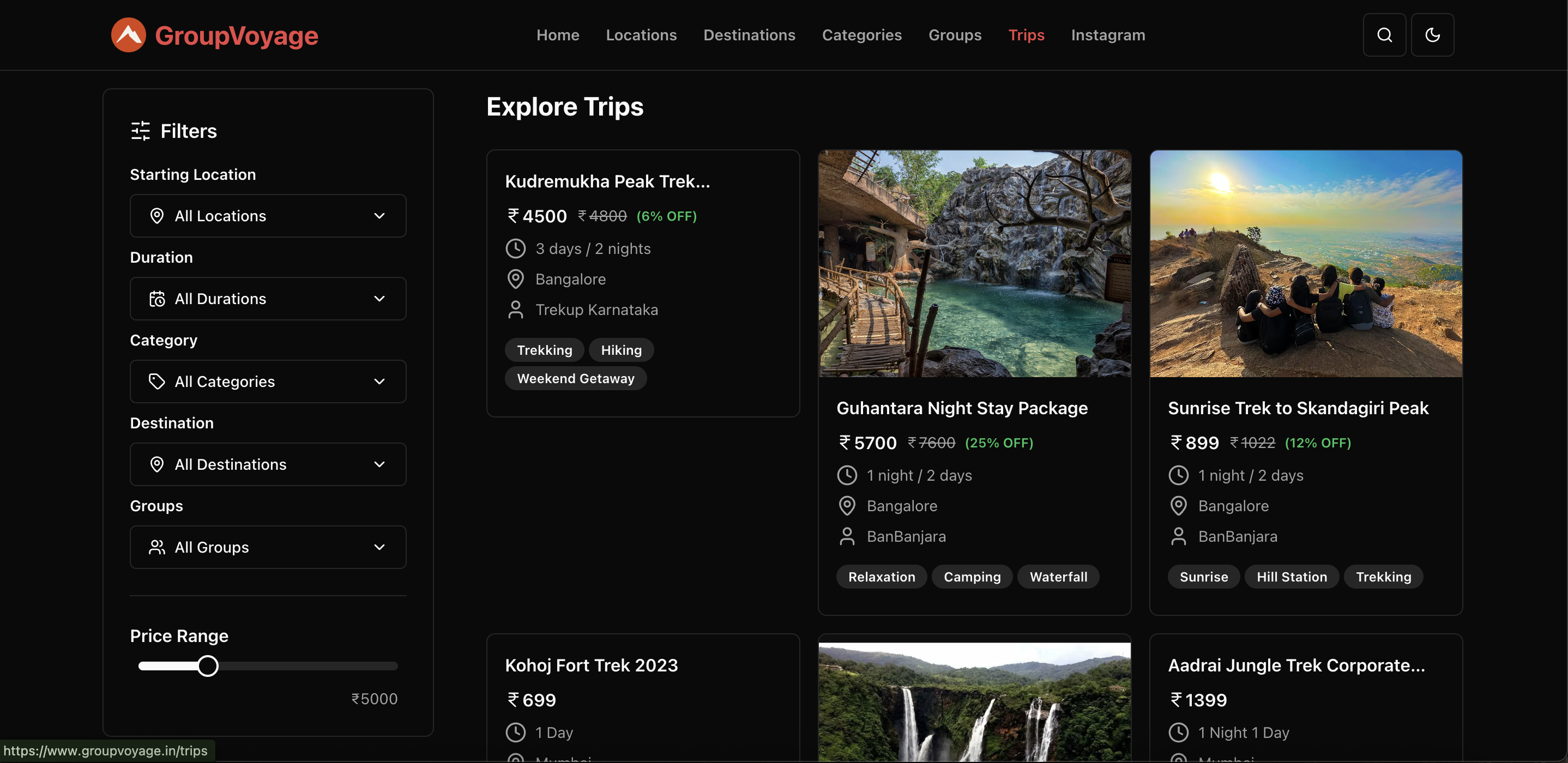Click the person icon next to Trekup Karnataka

[x=516, y=309]
